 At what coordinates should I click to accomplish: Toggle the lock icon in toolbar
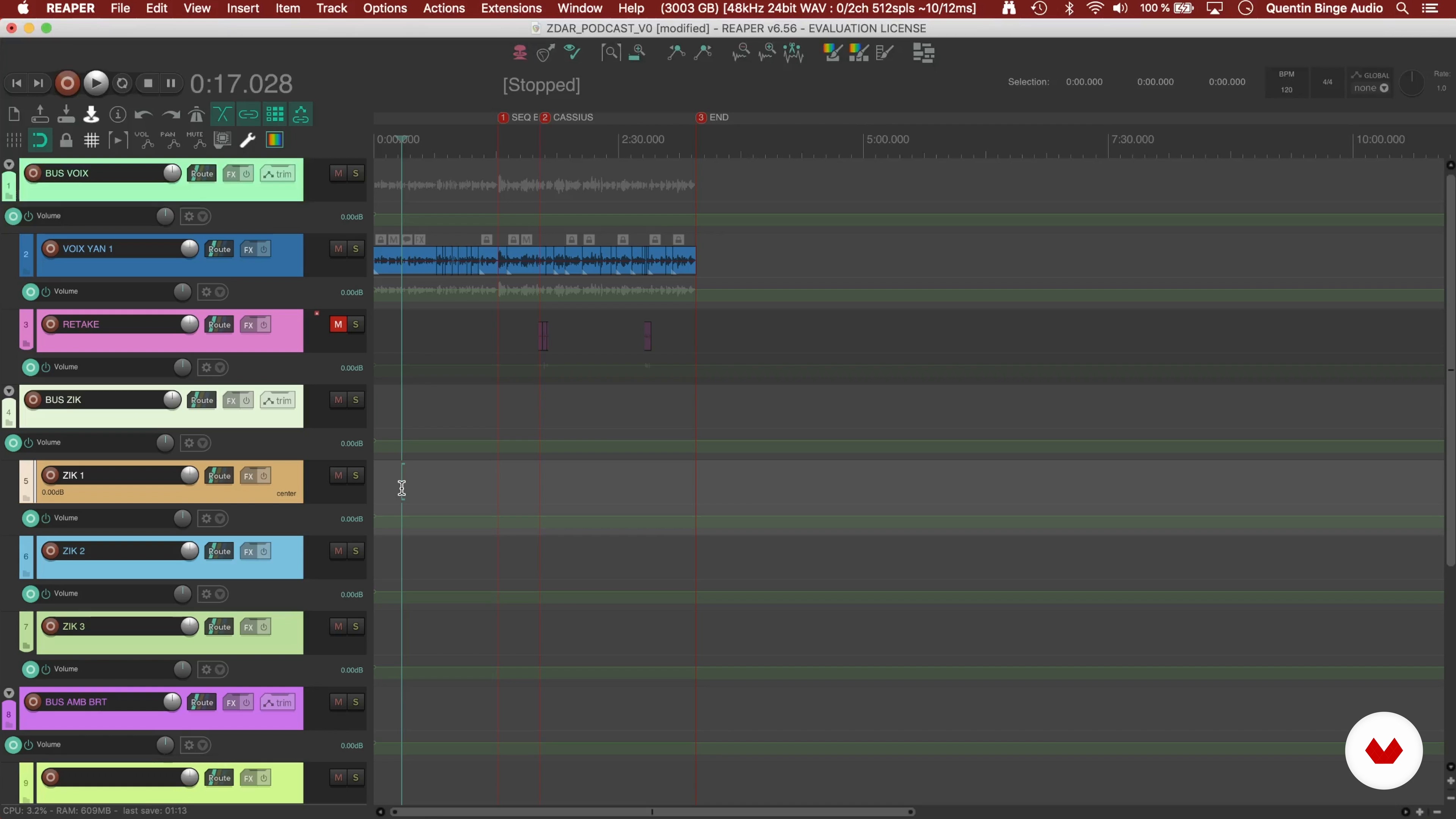coord(66,140)
